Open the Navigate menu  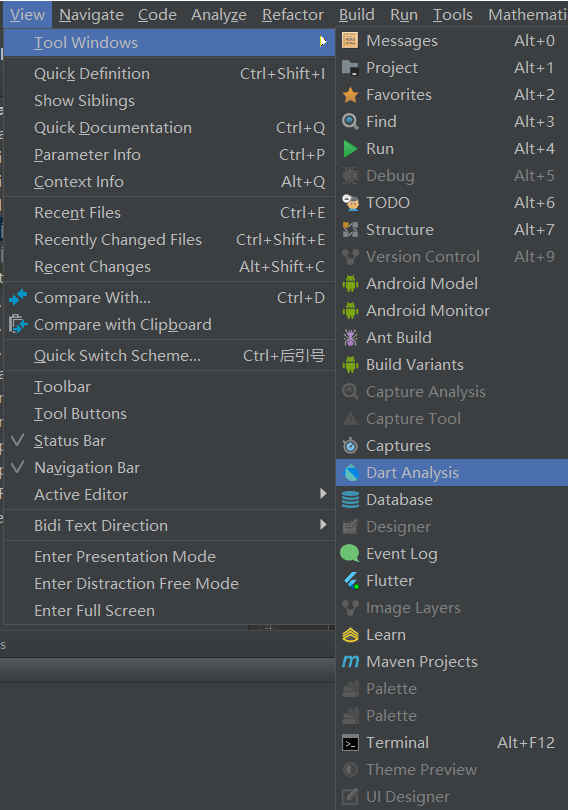coord(91,14)
